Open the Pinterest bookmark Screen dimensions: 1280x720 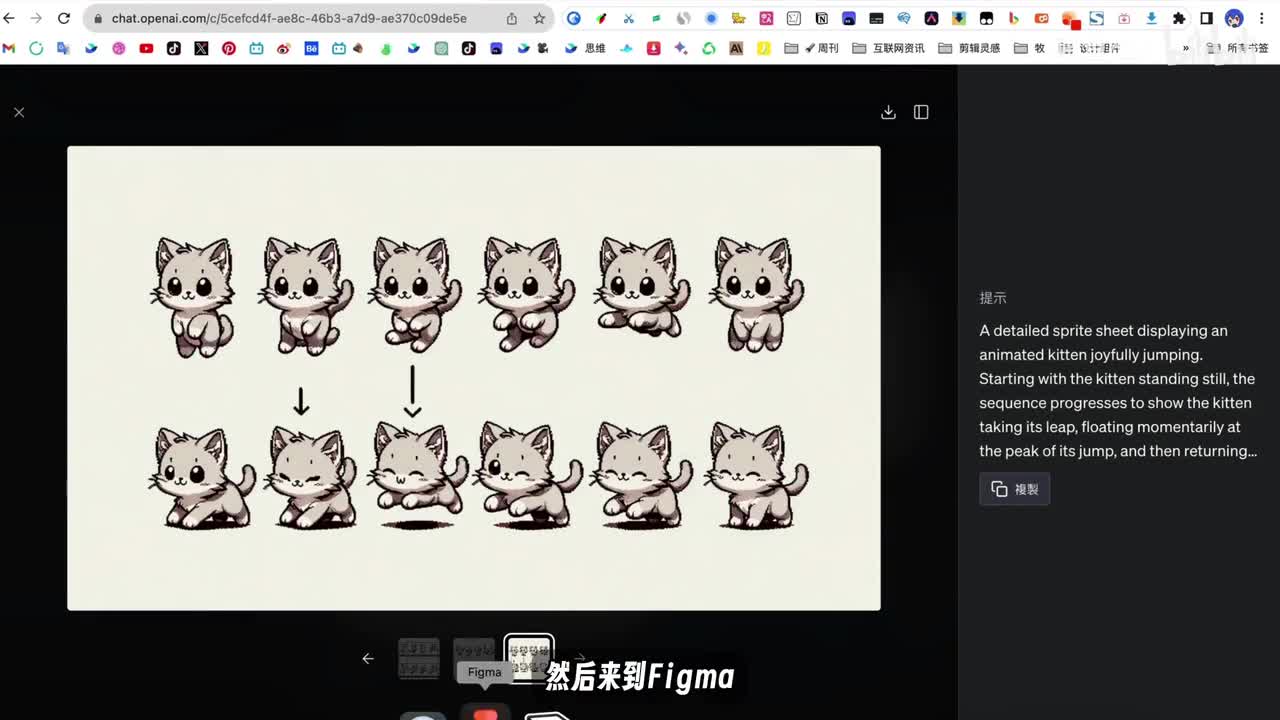[229, 48]
